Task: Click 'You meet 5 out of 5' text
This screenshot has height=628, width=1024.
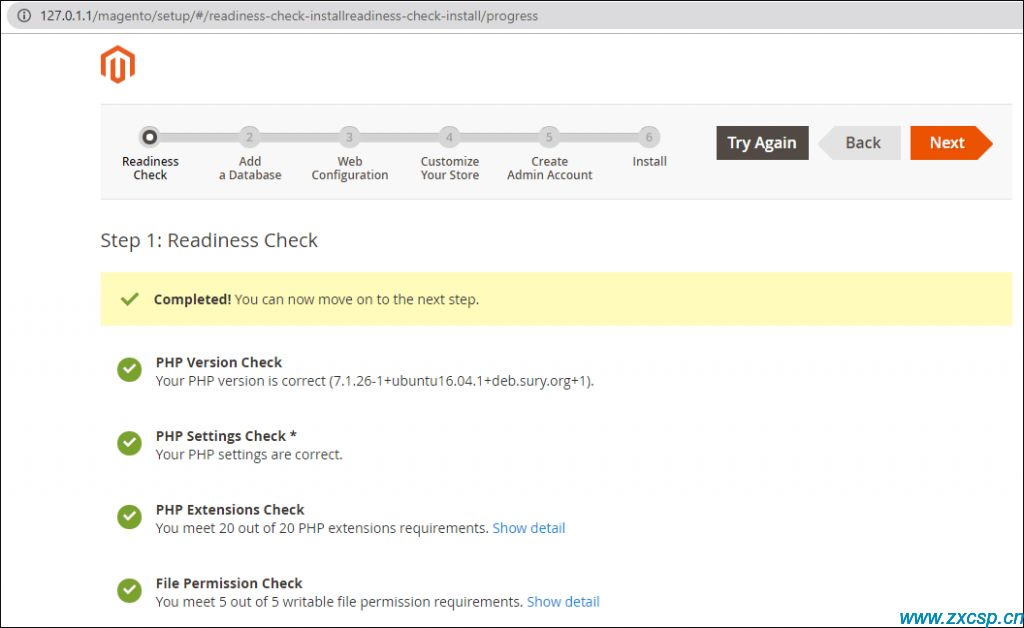Action: pos(340,602)
